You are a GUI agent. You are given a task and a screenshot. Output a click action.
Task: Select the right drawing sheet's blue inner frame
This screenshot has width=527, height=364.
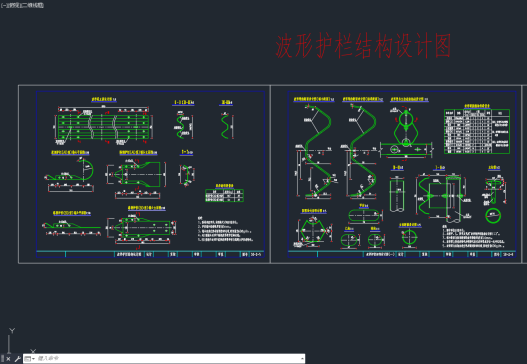(x=402, y=174)
